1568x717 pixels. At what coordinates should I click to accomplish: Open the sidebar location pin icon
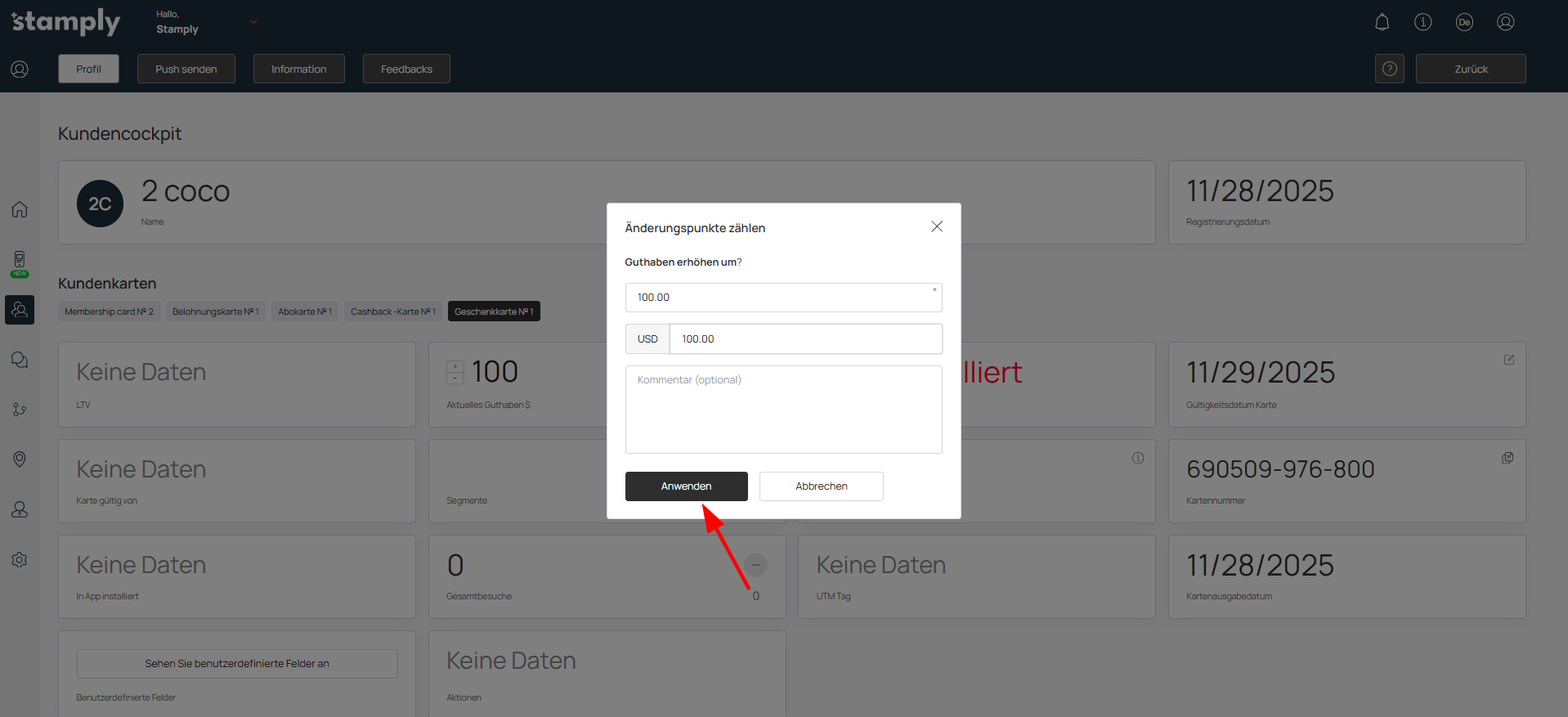(x=20, y=459)
